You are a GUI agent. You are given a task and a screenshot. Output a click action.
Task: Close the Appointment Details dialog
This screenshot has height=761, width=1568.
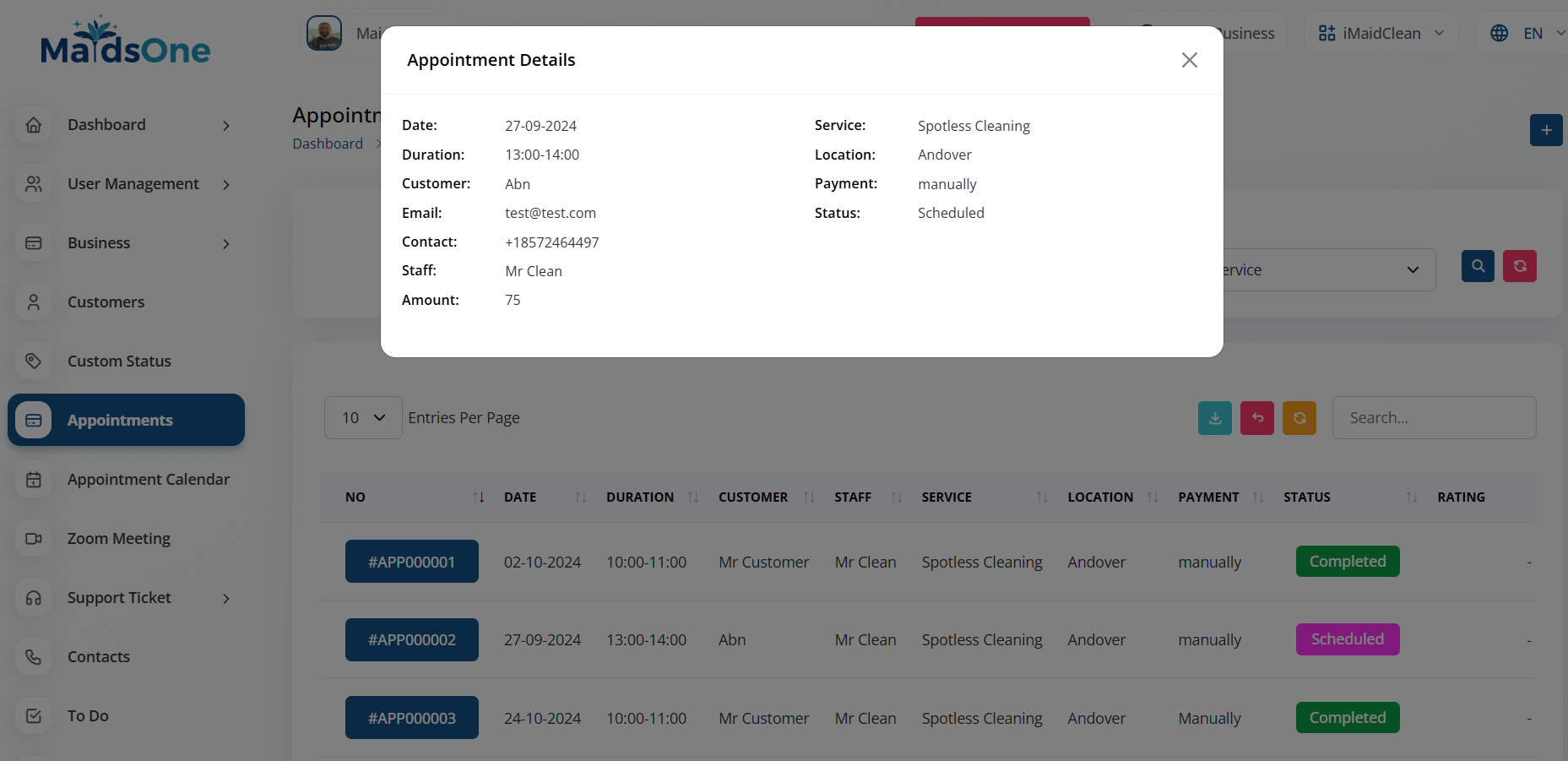[x=1189, y=60]
